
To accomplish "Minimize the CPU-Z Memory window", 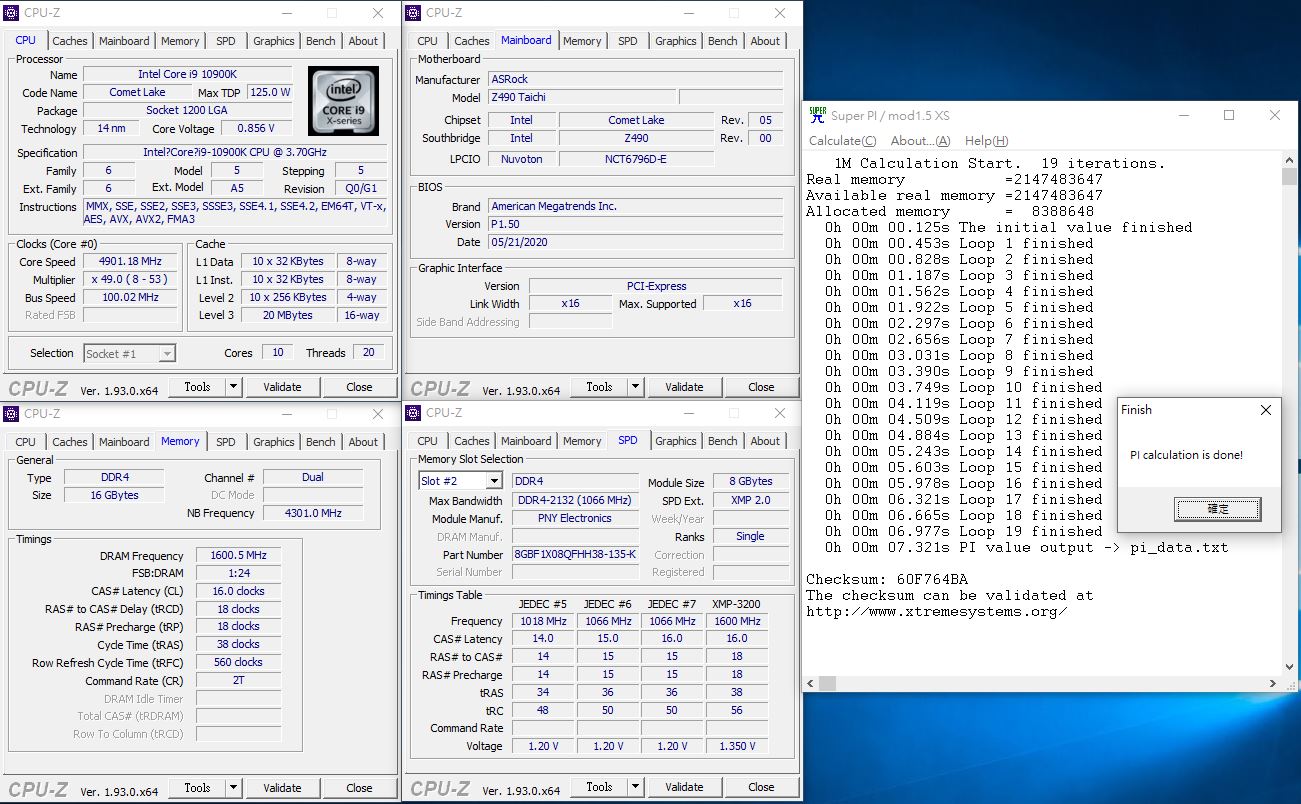I will point(285,413).
